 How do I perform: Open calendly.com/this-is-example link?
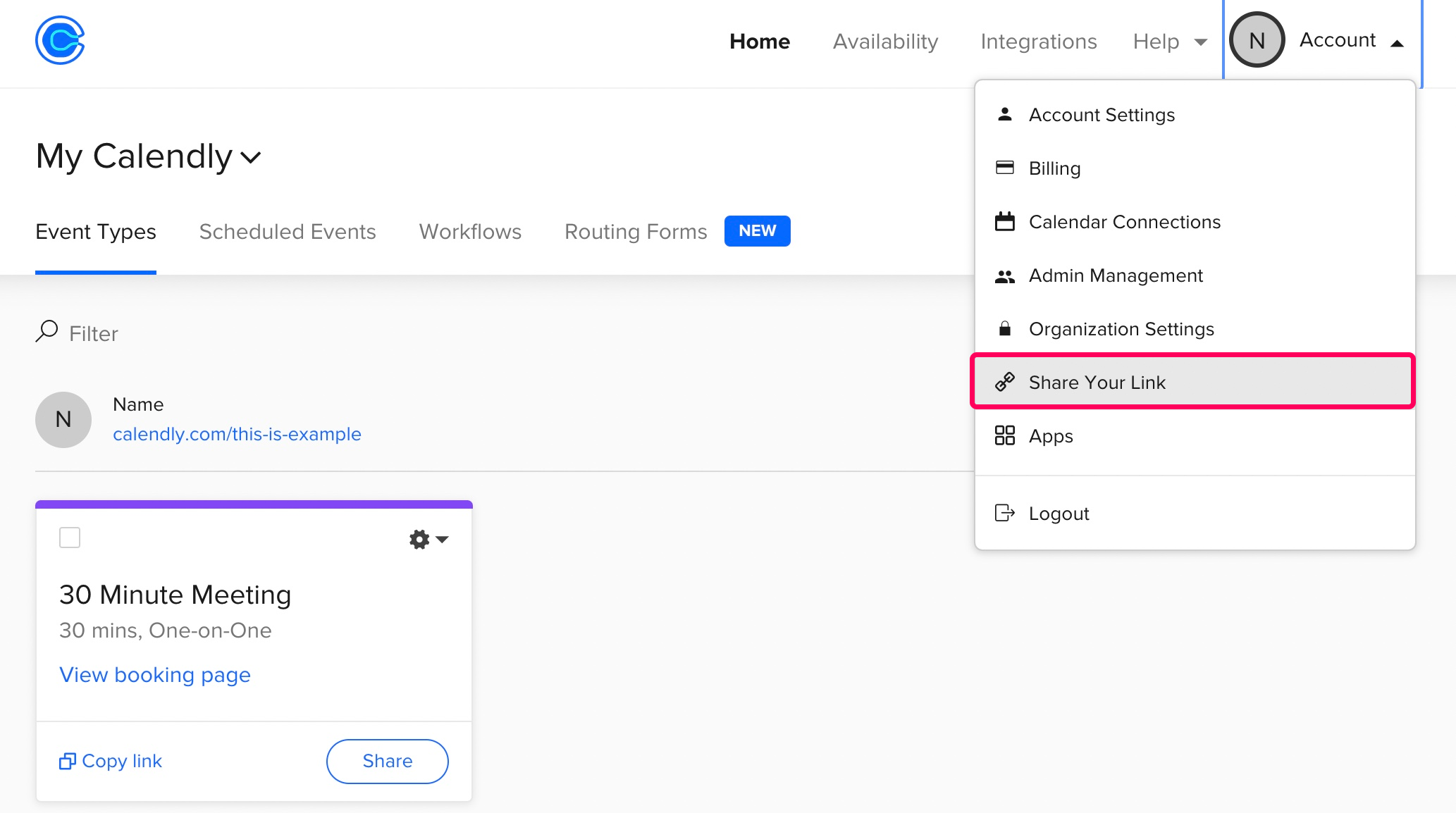[237, 434]
